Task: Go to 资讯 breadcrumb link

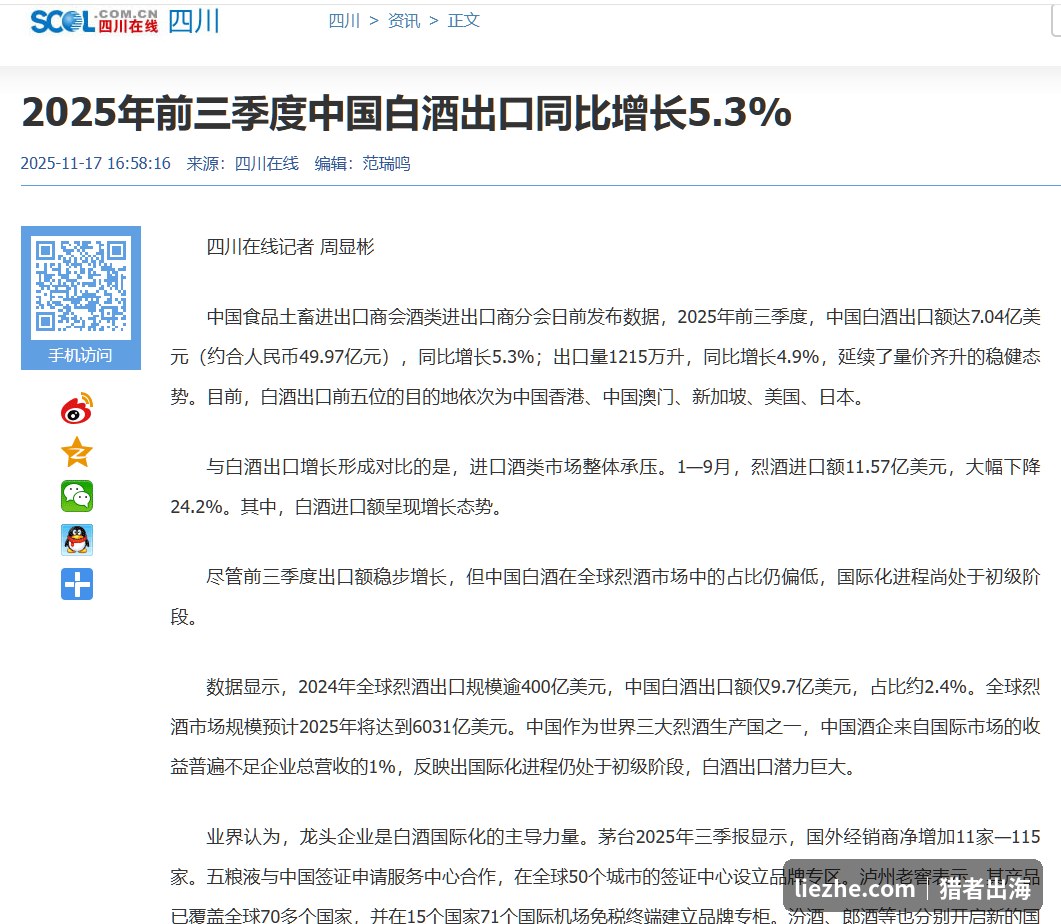Action: [404, 21]
